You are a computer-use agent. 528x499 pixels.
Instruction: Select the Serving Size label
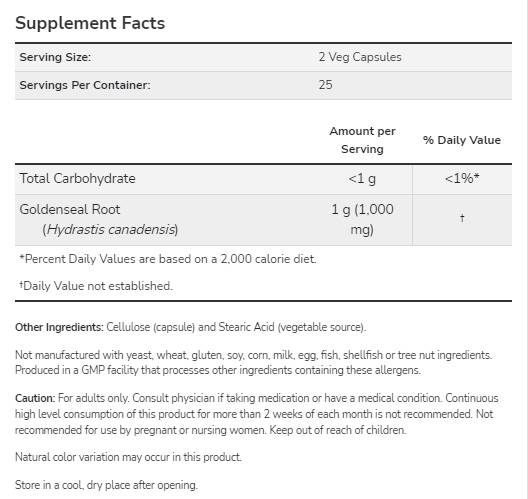point(55,57)
